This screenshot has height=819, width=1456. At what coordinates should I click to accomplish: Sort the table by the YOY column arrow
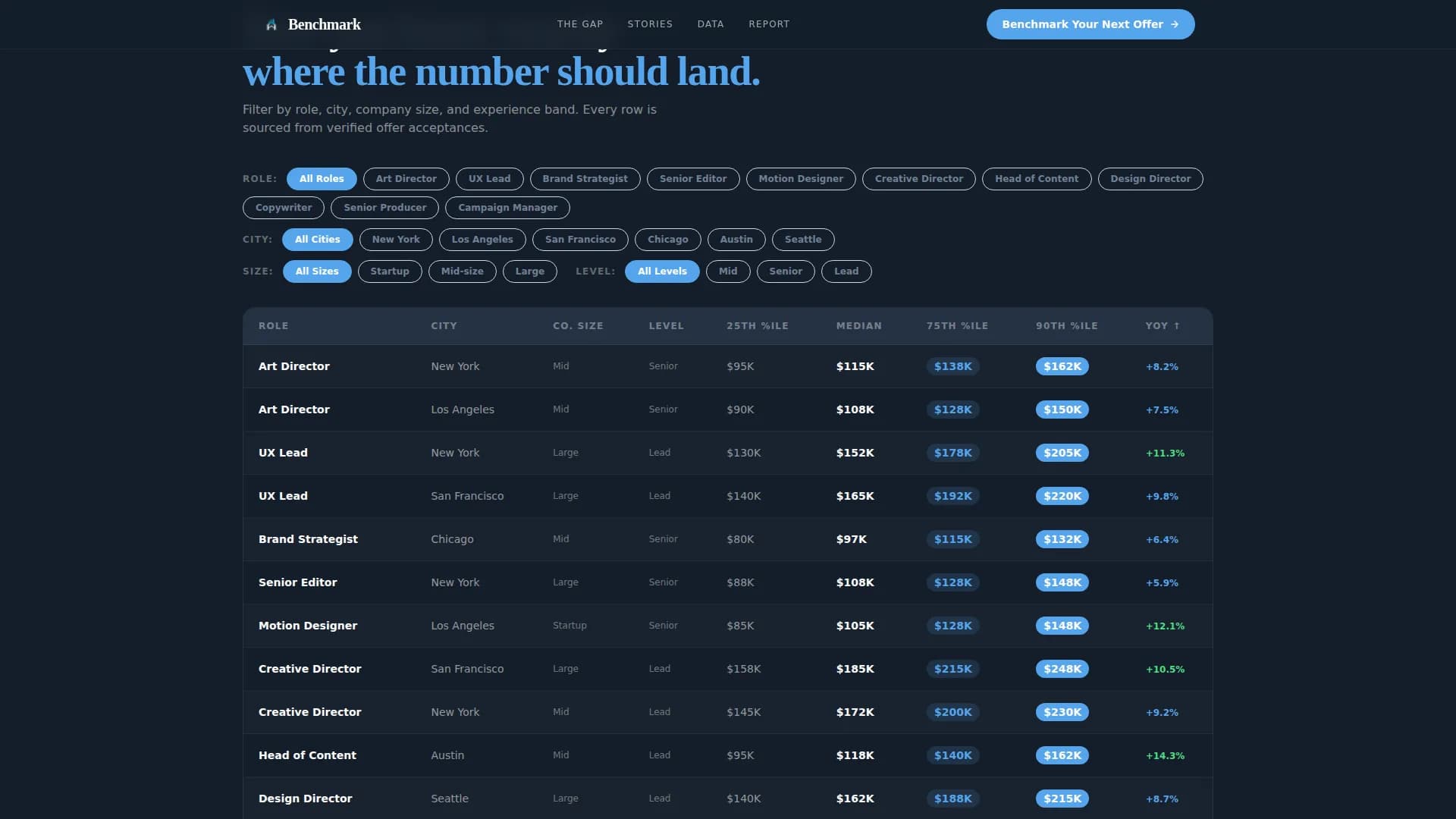[1176, 325]
